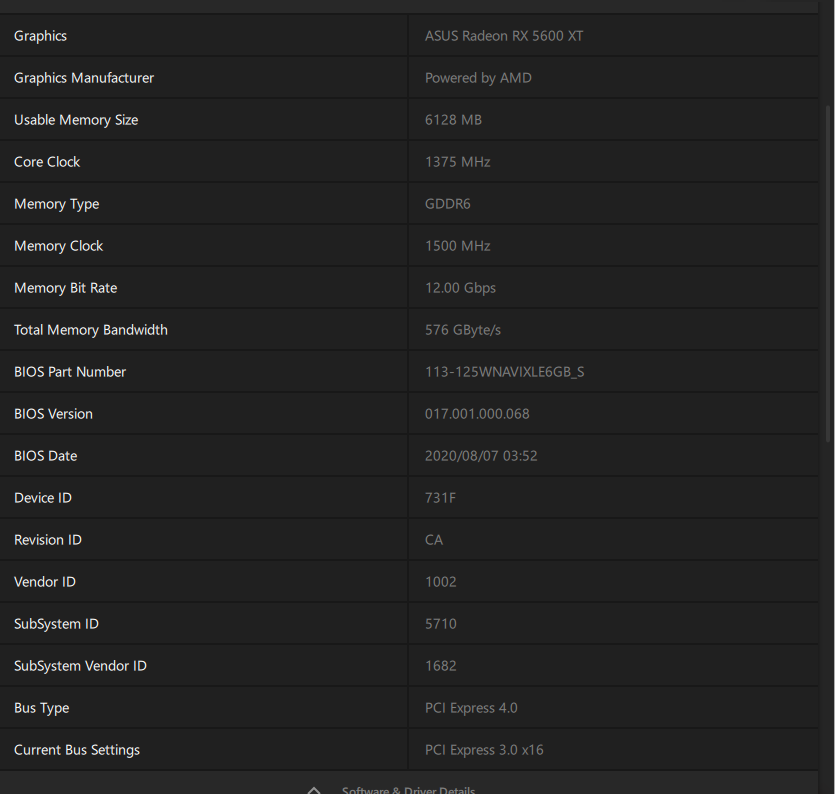Click the '113-125WNAVIXLE6GB_S' value

click(504, 372)
